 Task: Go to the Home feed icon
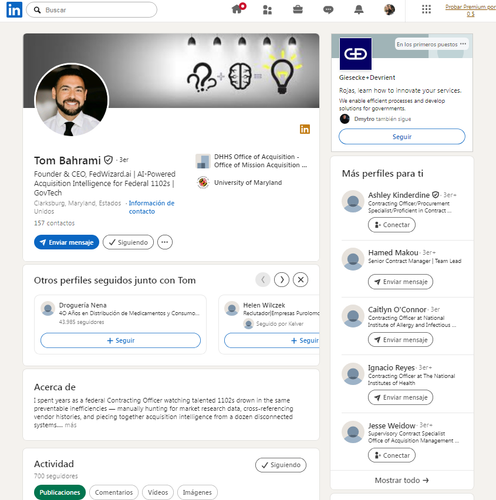pos(237,9)
